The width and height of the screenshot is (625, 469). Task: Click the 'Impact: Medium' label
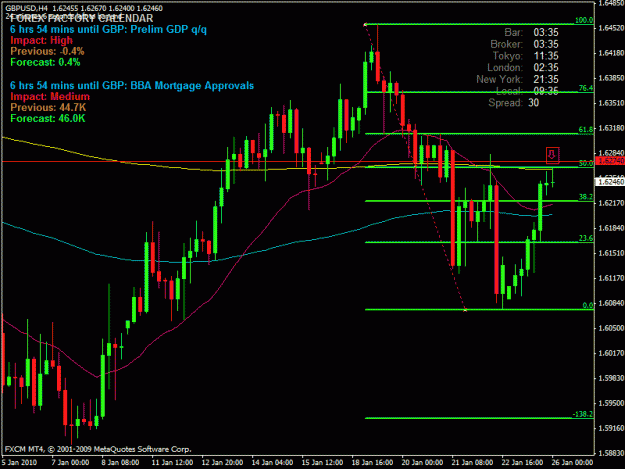pos(50,96)
